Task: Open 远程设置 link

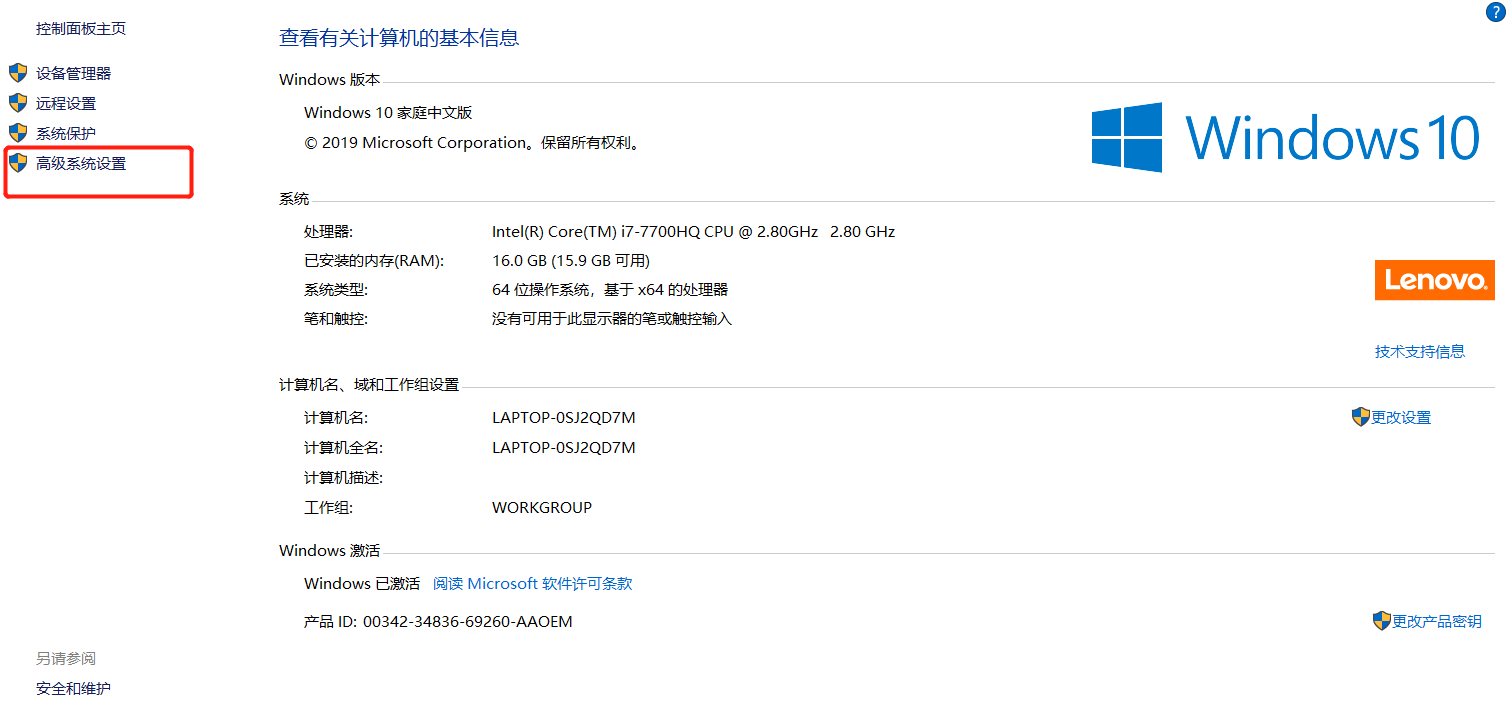Action: pyautogui.click(x=66, y=103)
